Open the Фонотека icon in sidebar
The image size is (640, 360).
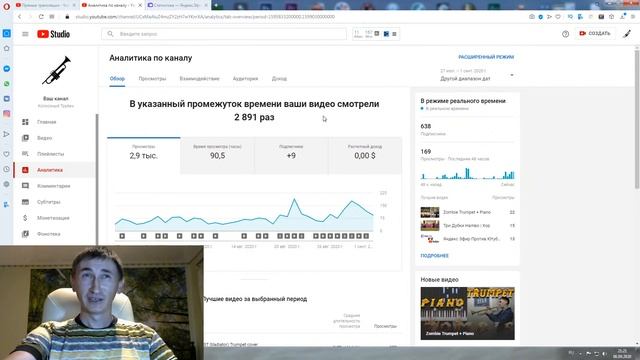point(25,234)
